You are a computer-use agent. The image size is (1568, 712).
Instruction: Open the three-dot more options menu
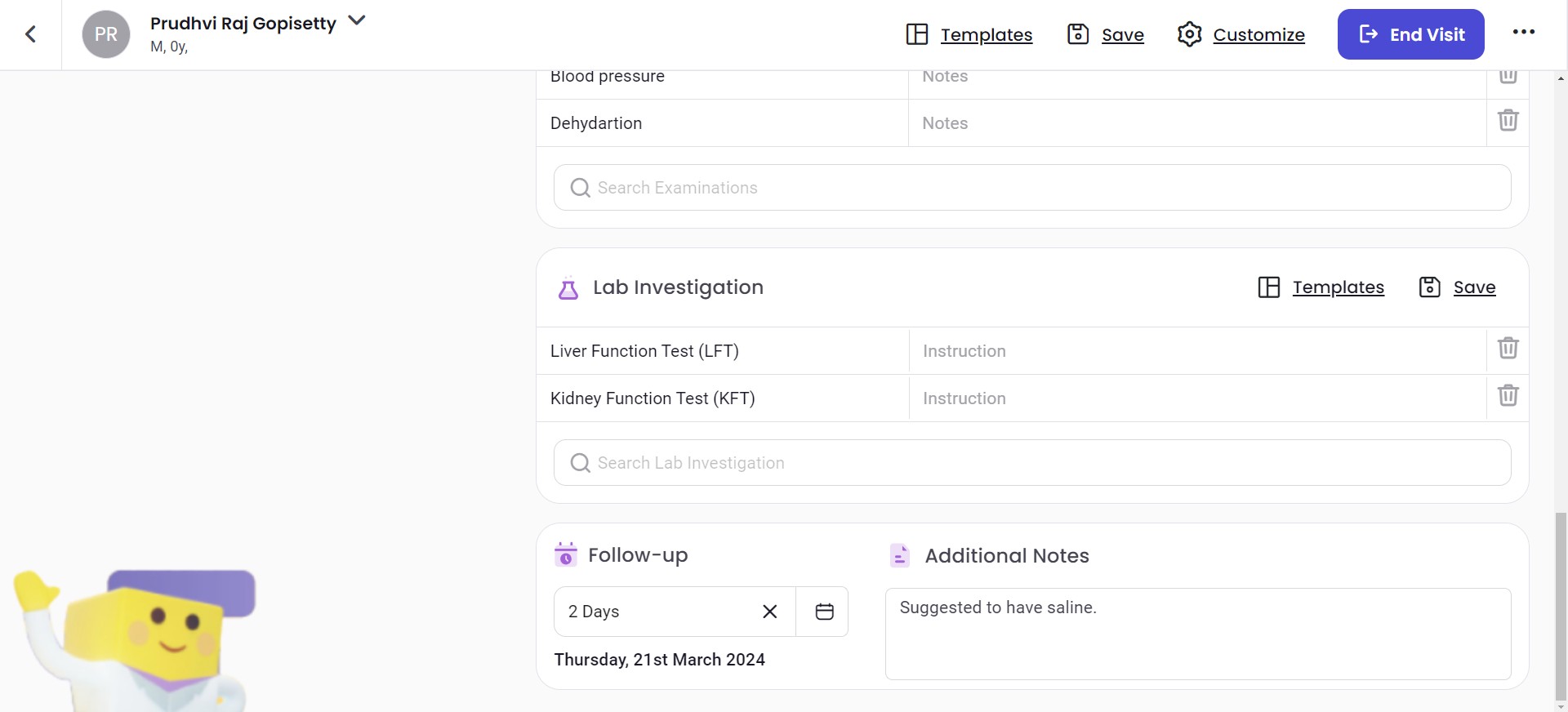1523,33
